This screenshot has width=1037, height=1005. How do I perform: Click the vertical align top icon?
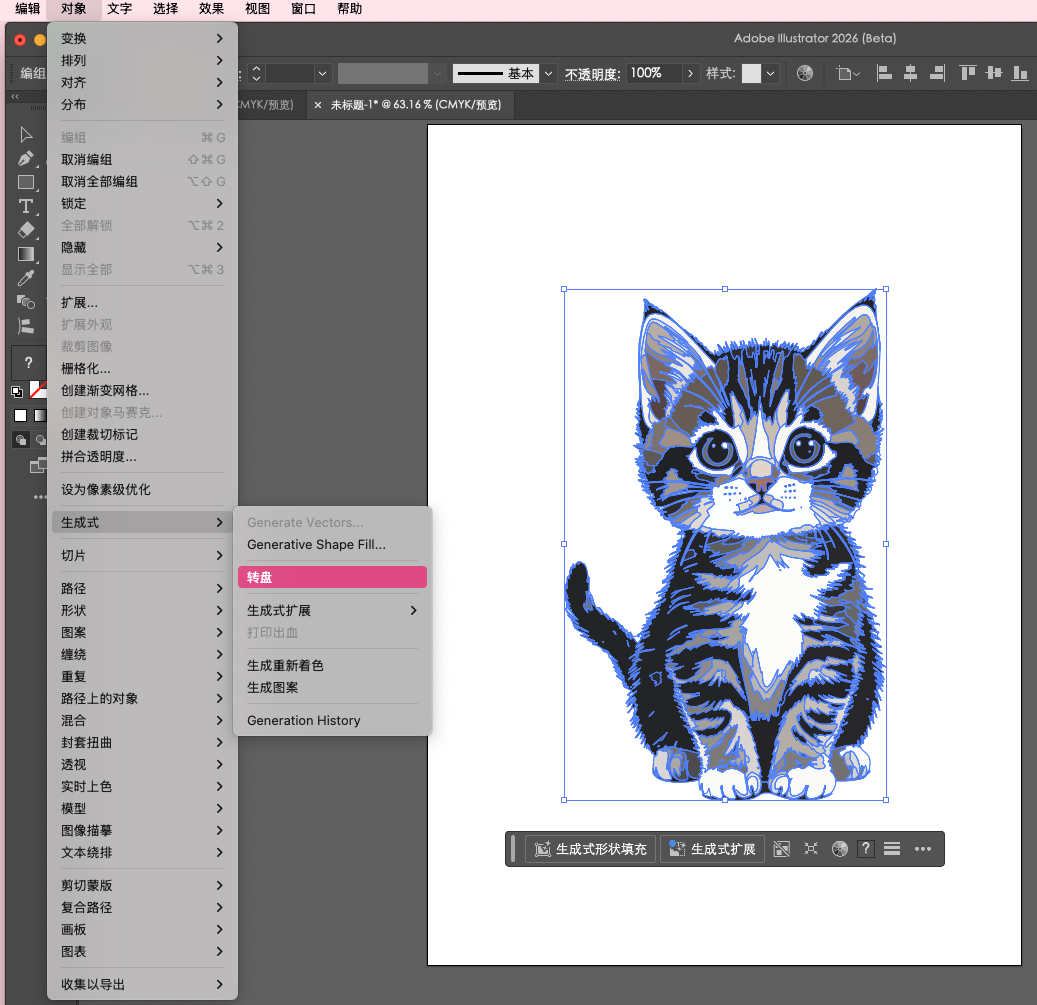(967, 73)
